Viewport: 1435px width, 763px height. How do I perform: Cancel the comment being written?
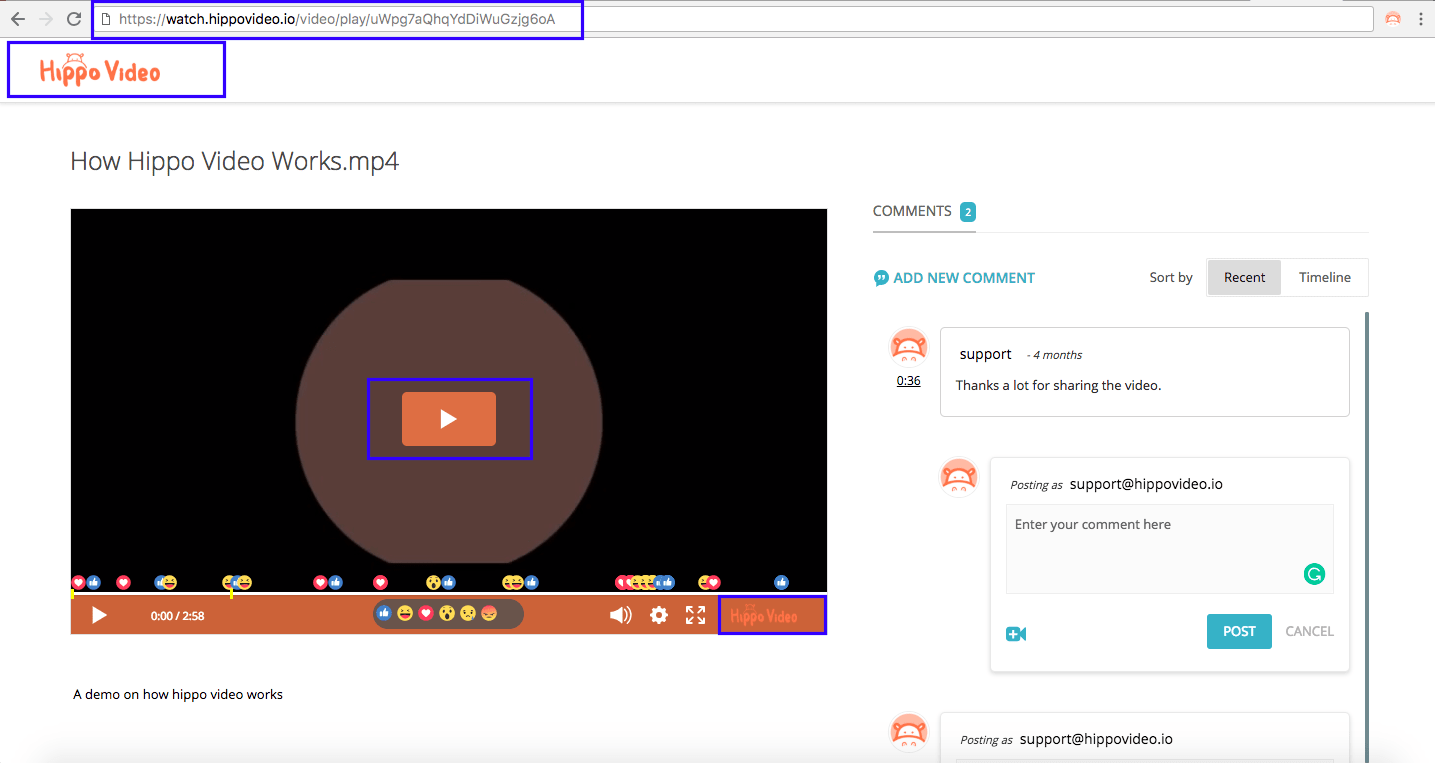coord(1309,631)
